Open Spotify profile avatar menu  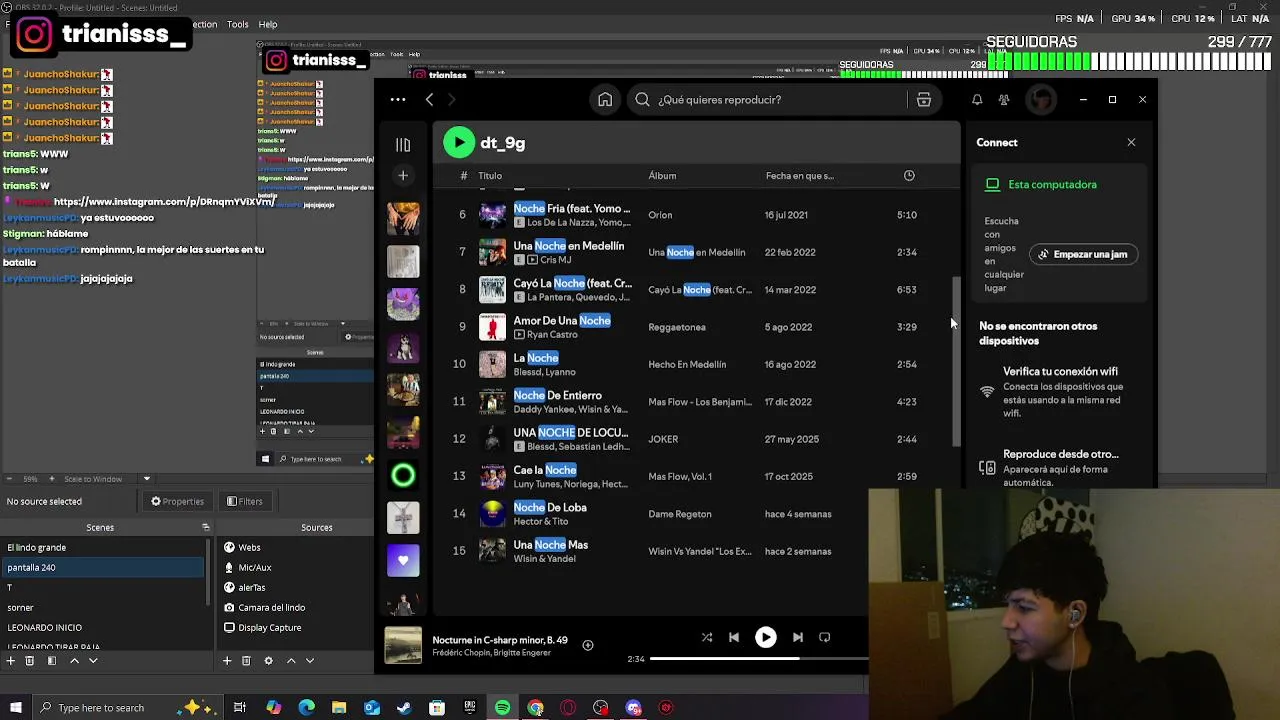pyautogui.click(x=1041, y=100)
